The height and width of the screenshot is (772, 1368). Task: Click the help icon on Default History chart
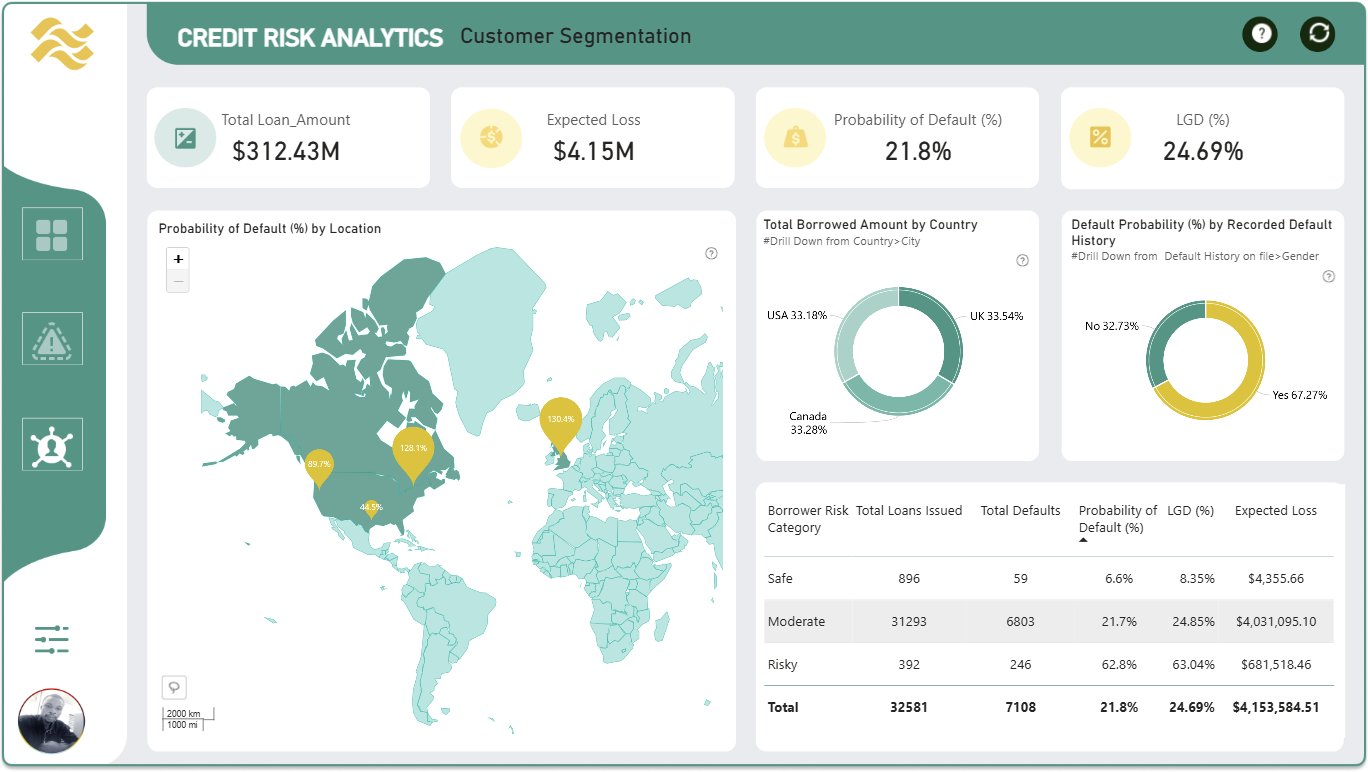point(1328,277)
